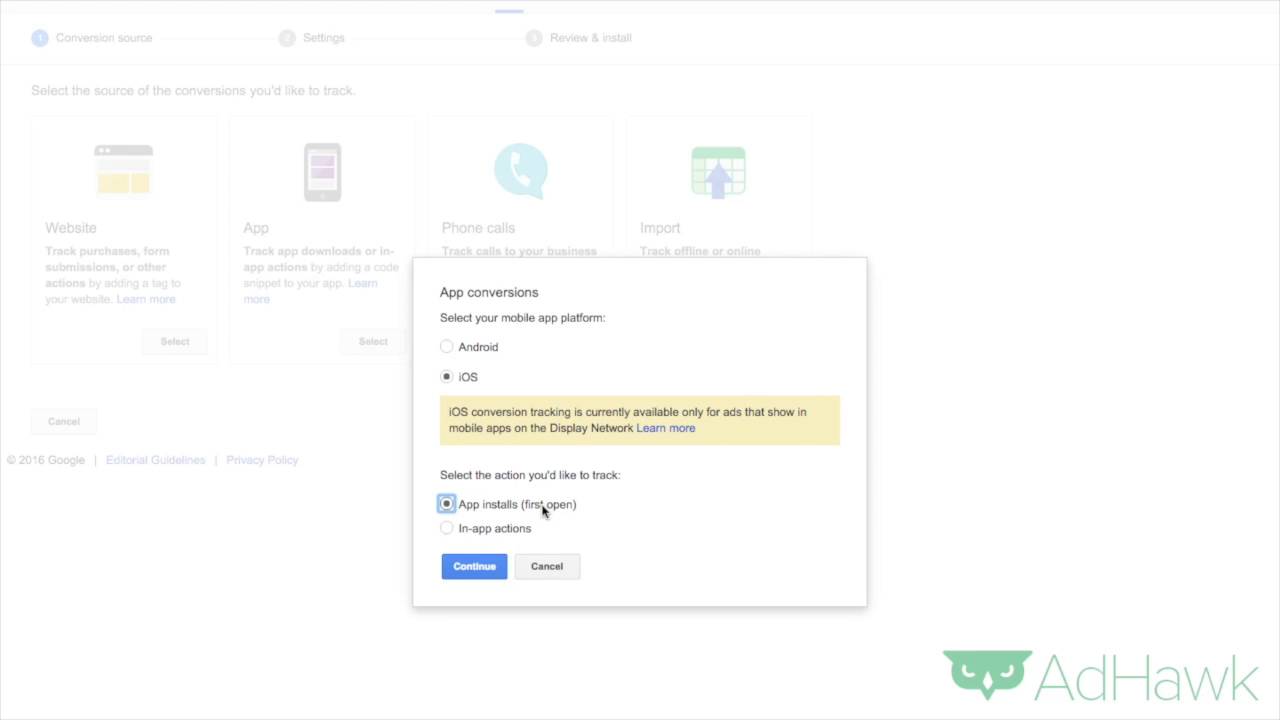Open Learn more link in yellow notice
The width and height of the screenshot is (1280, 720).
[666, 428]
